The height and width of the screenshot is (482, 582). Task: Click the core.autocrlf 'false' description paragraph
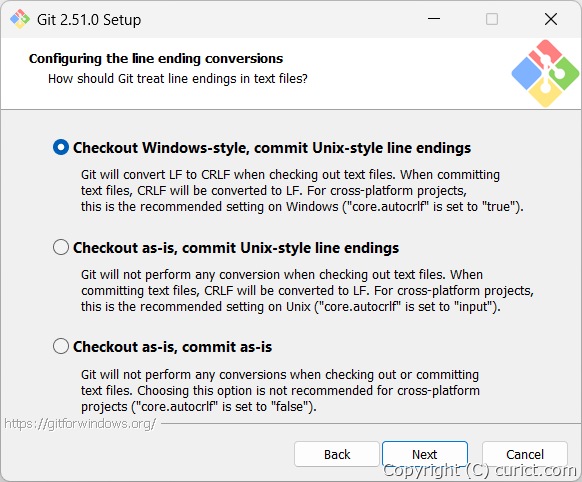(x=280, y=390)
